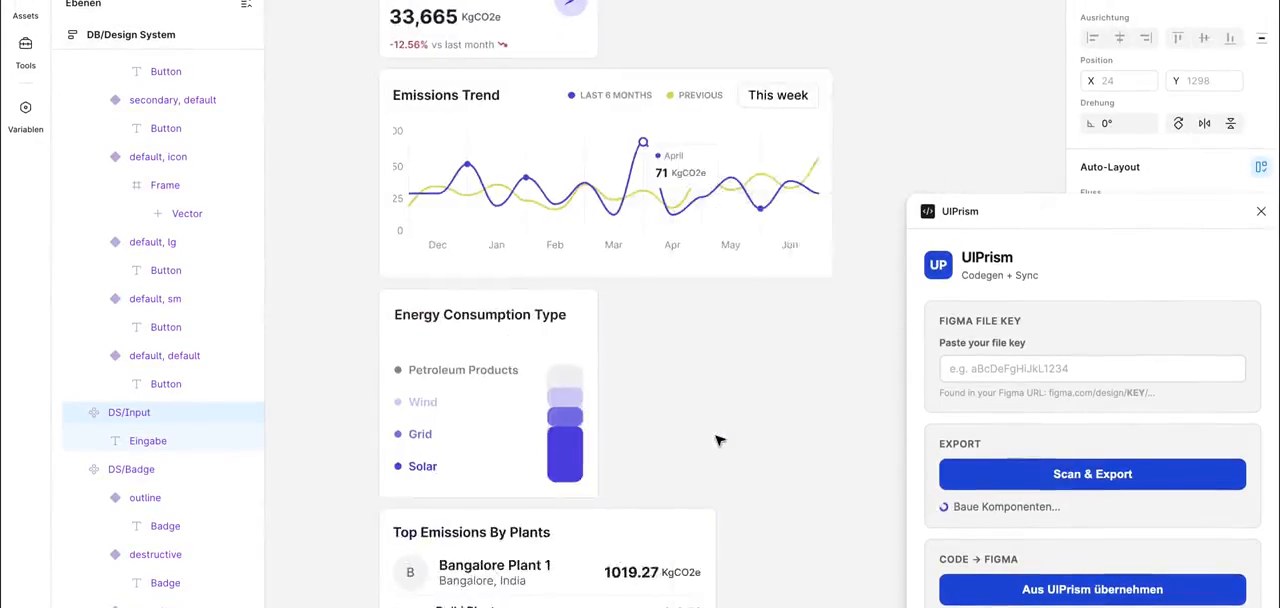Screen dimensions: 1280x608
Task: Open the Tools panel icon
Action: coord(25,44)
